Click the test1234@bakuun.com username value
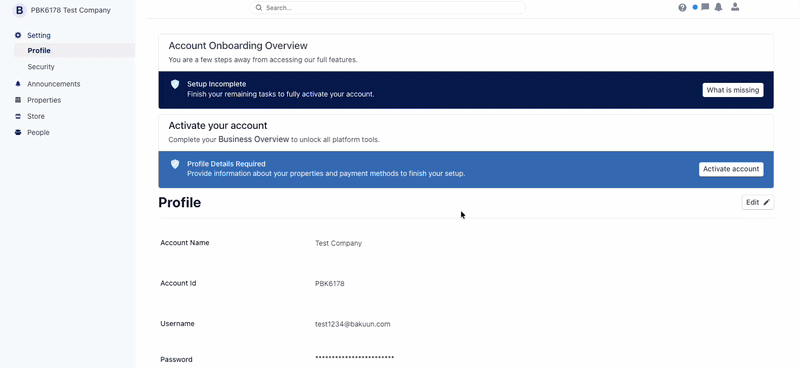 (353, 324)
